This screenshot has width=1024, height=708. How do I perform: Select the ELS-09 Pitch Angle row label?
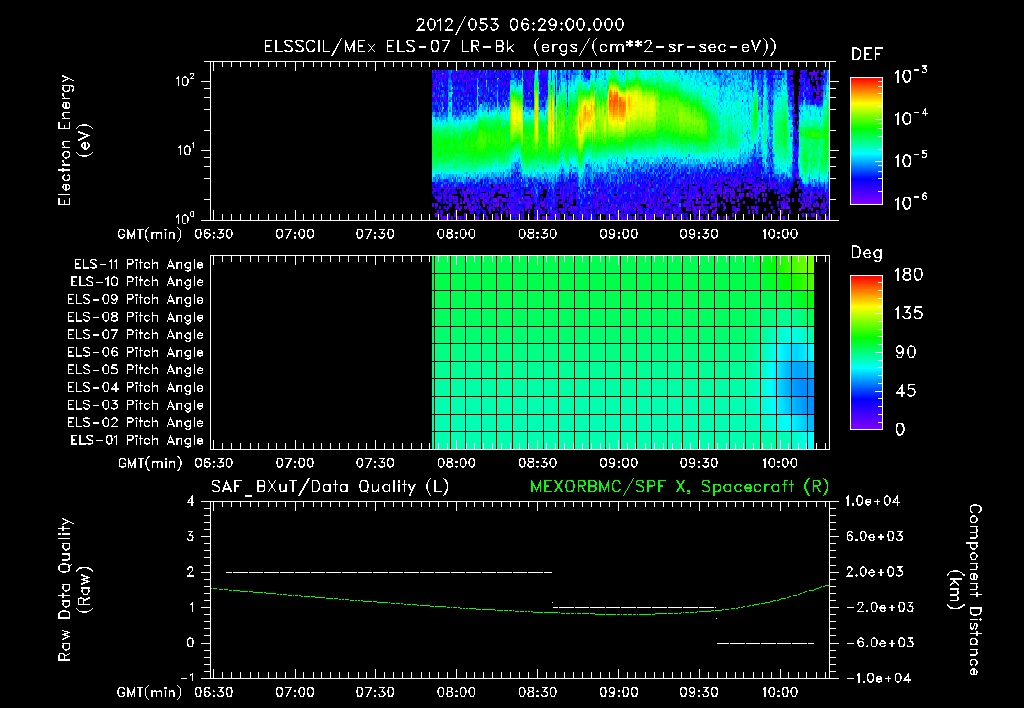coord(135,300)
